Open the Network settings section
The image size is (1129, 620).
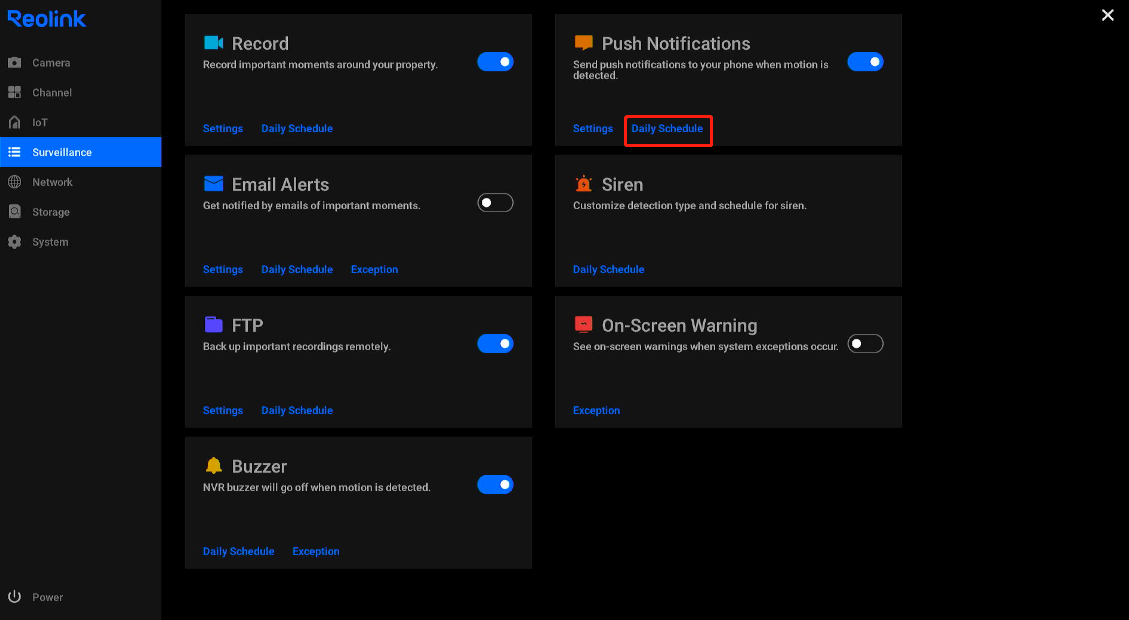pyautogui.click(x=81, y=182)
